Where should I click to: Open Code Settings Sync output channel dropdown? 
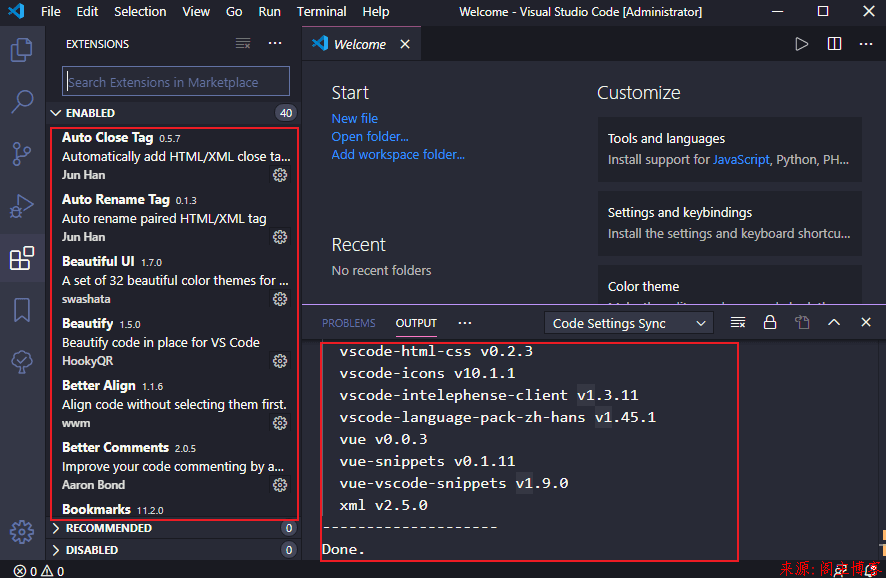point(629,323)
